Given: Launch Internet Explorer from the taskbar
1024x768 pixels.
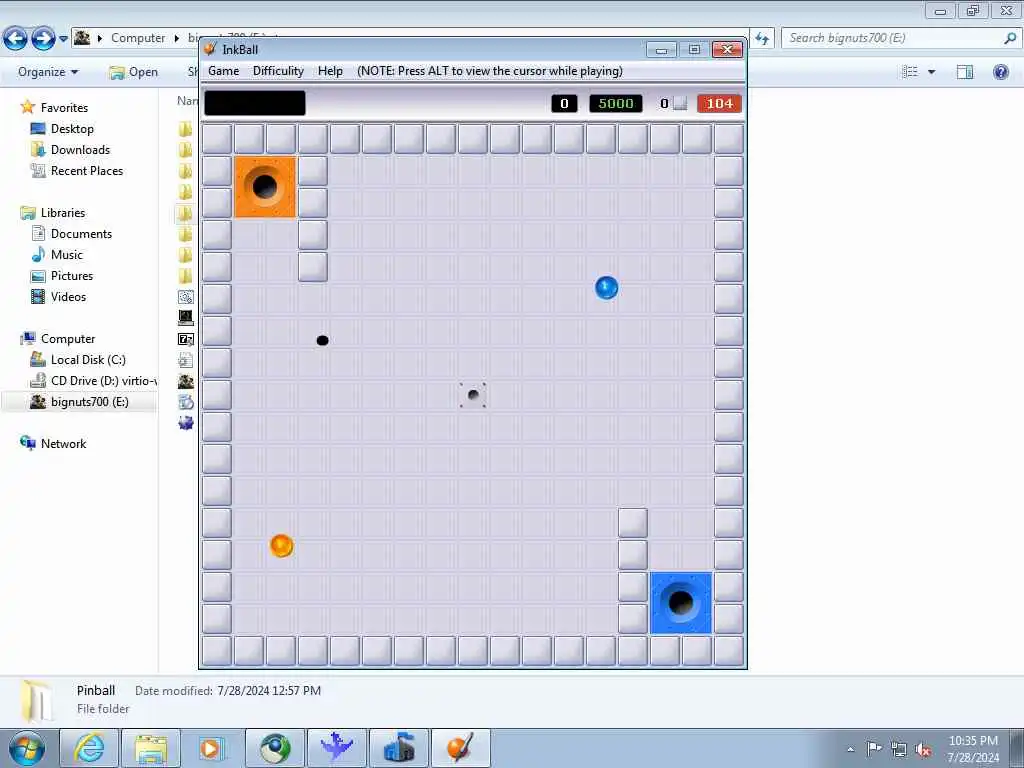Looking at the screenshot, I should pyautogui.click(x=89, y=748).
